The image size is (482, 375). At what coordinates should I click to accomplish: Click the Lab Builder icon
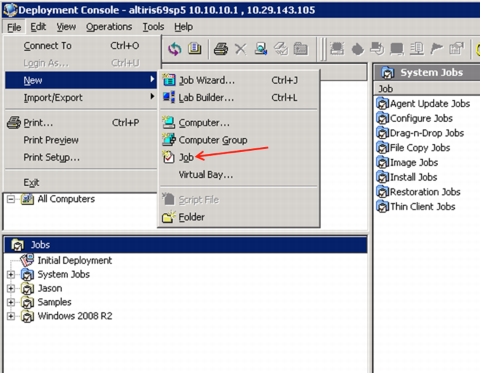[169, 97]
